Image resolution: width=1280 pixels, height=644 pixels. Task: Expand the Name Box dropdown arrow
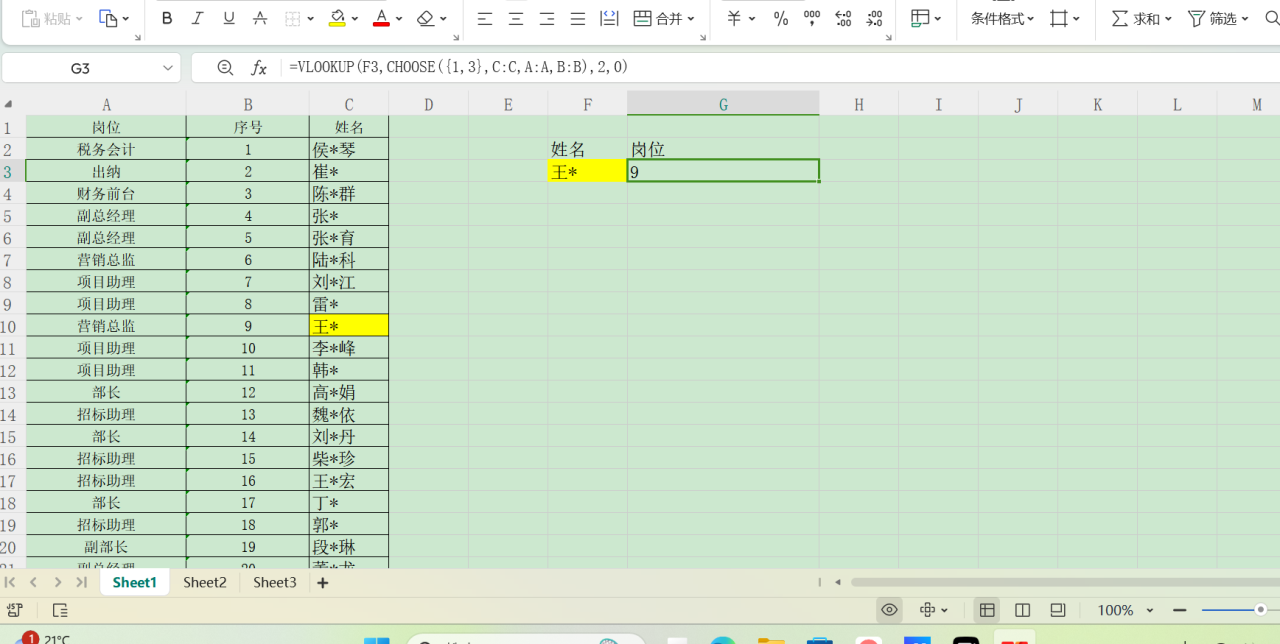(167, 68)
